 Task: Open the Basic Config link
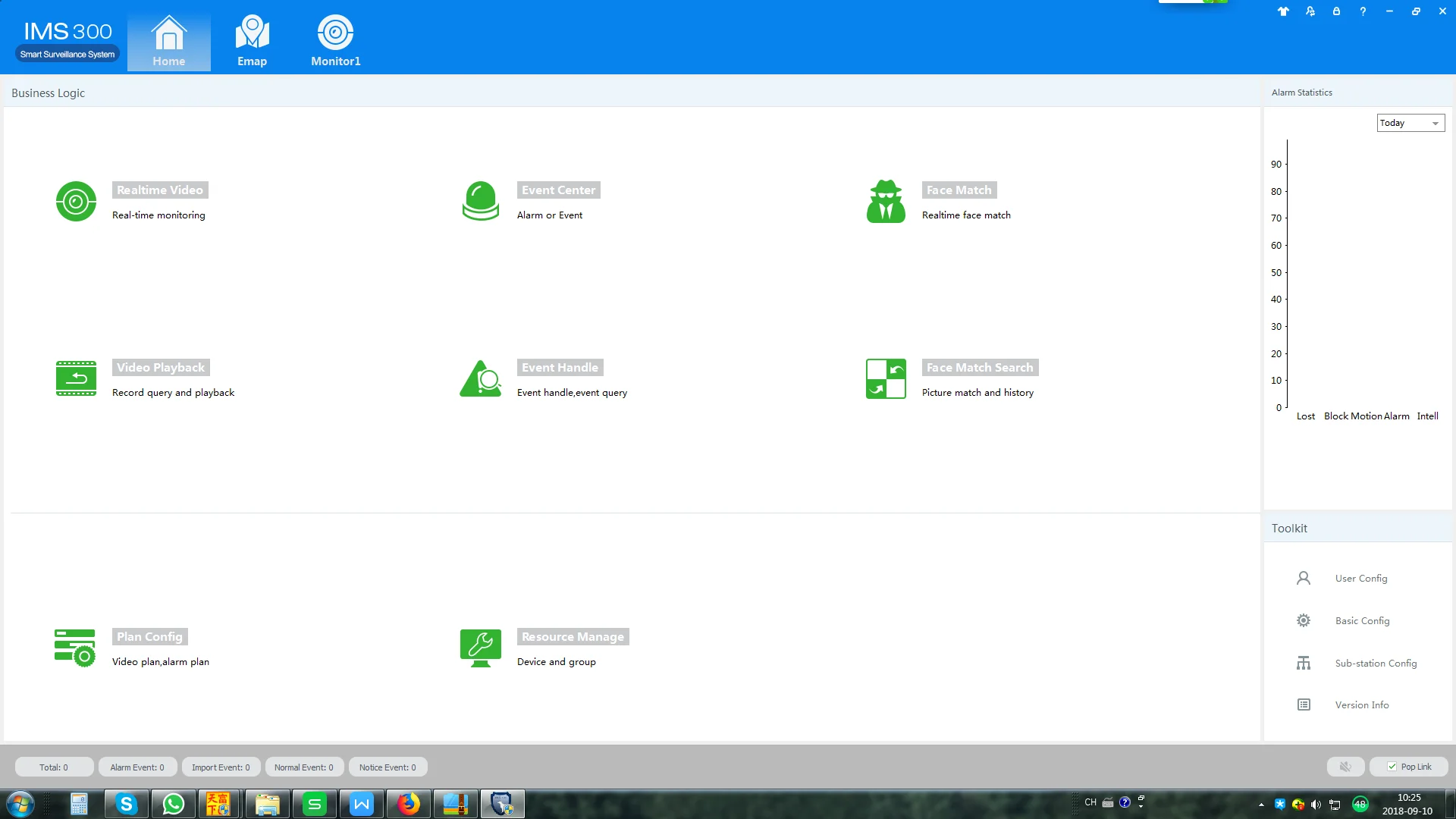pos(1363,620)
